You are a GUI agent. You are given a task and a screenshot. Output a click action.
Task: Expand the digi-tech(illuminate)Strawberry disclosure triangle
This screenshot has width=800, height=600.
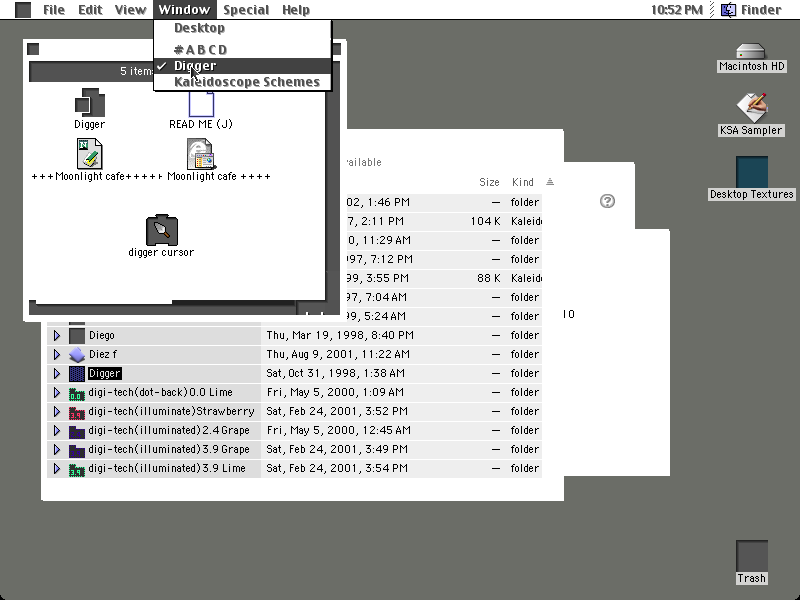(x=57, y=411)
